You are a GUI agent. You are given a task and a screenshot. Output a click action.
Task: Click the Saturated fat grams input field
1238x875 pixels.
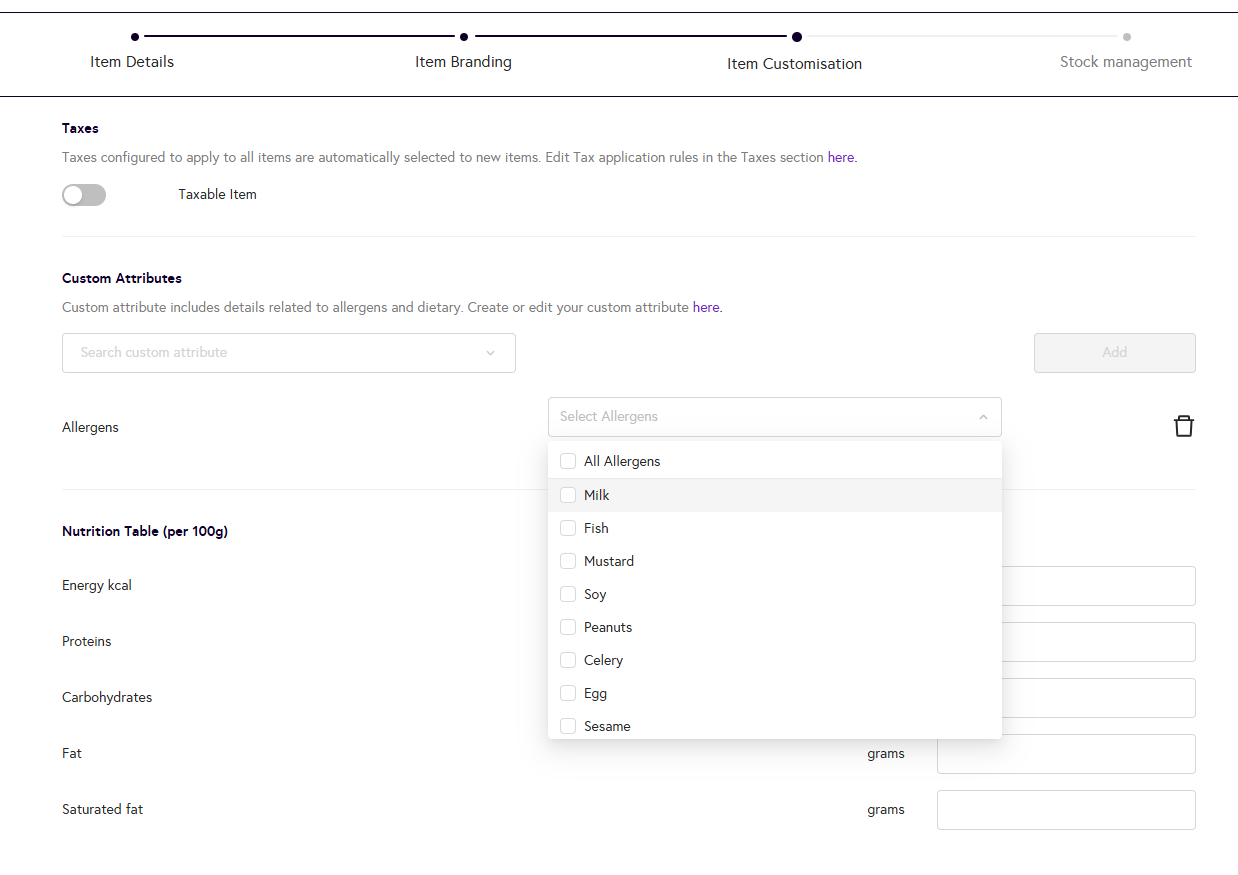click(x=1065, y=810)
